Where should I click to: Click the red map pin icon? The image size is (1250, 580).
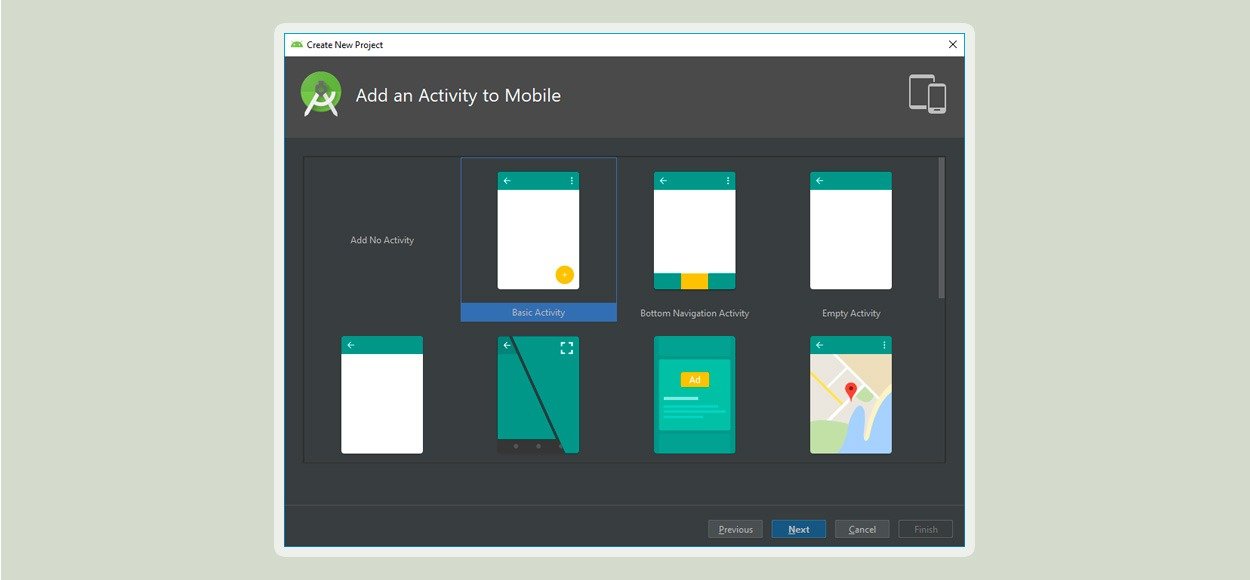click(851, 391)
